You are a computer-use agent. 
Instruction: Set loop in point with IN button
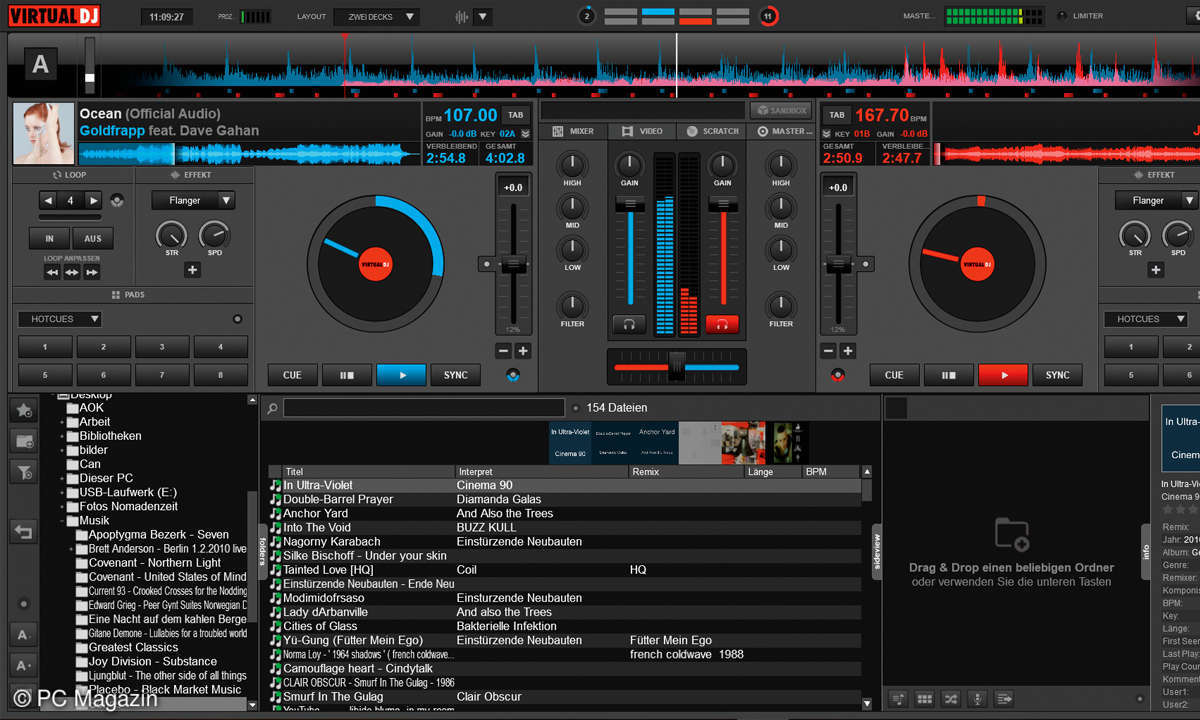tap(49, 239)
